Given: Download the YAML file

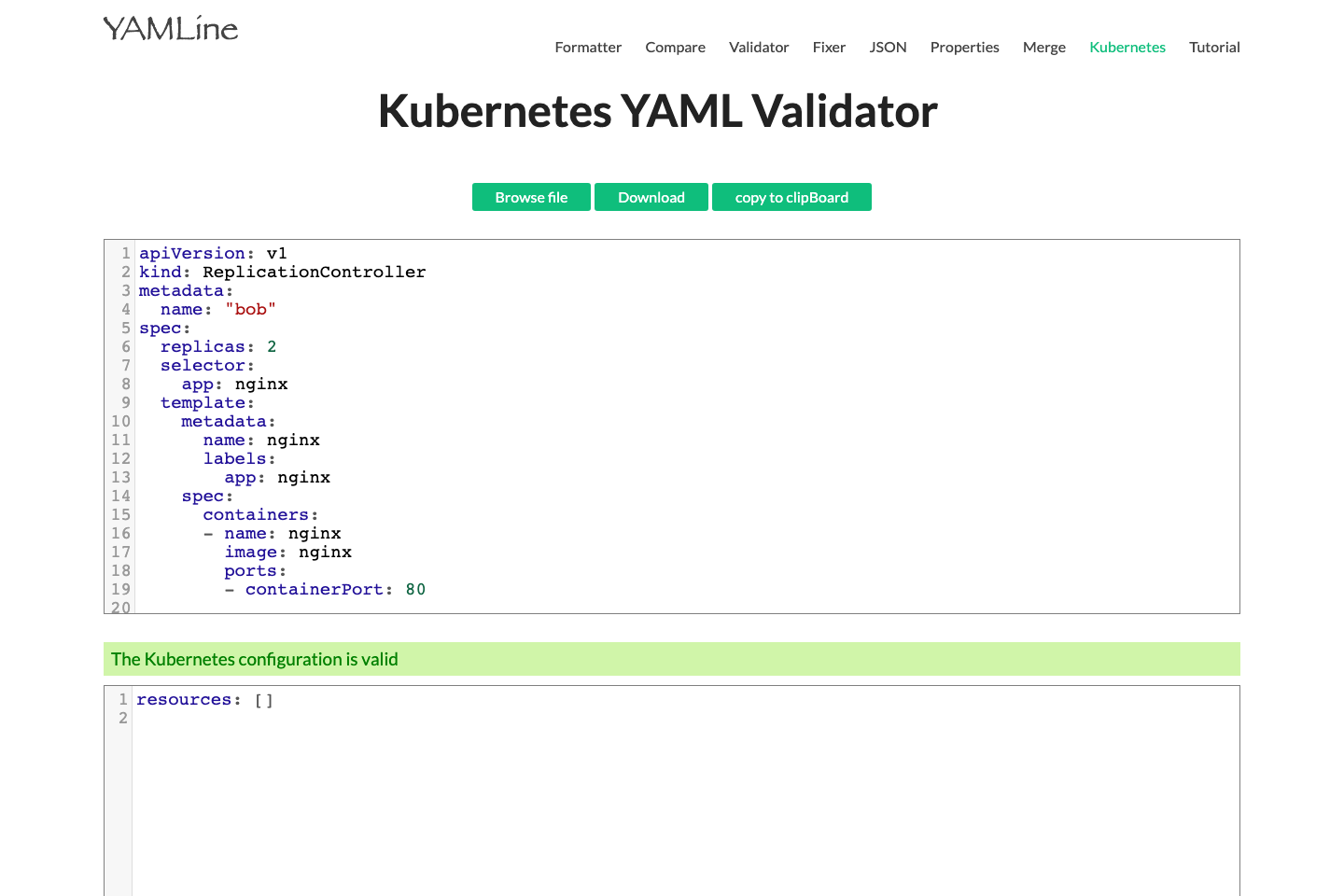Looking at the screenshot, I should [x=651, y=197].
